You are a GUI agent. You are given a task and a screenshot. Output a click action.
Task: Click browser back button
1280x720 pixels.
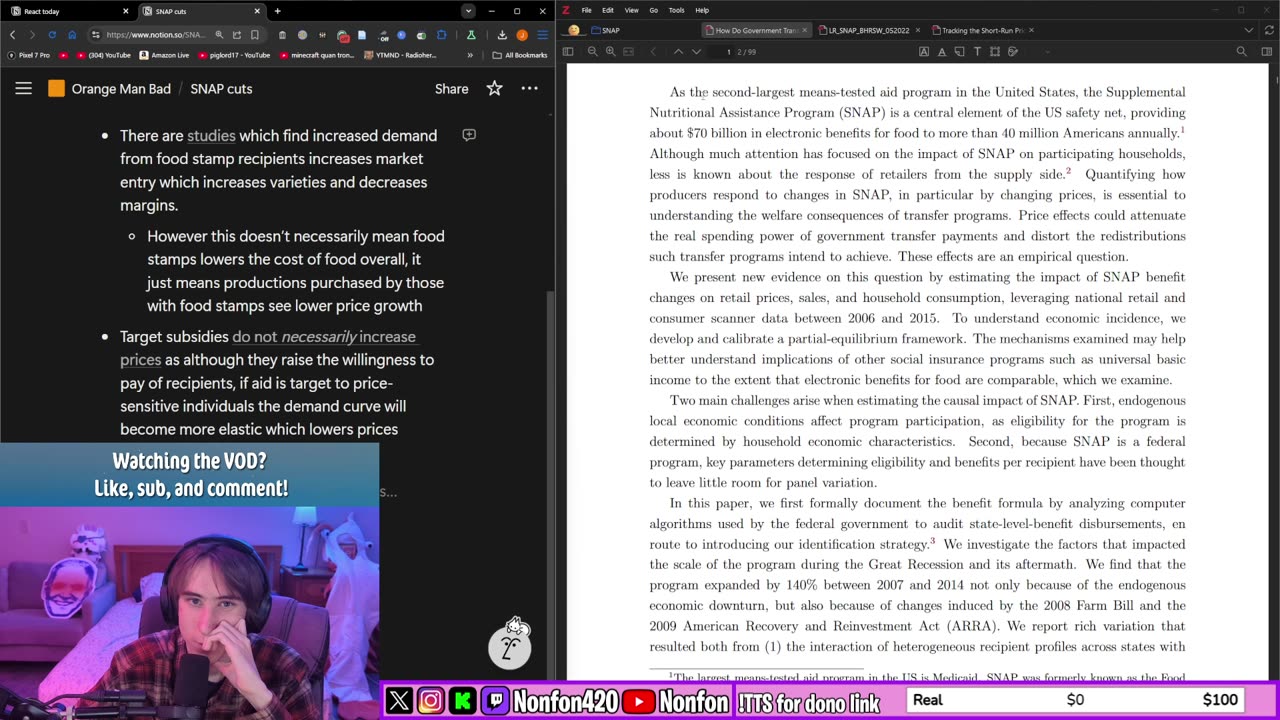13,34
